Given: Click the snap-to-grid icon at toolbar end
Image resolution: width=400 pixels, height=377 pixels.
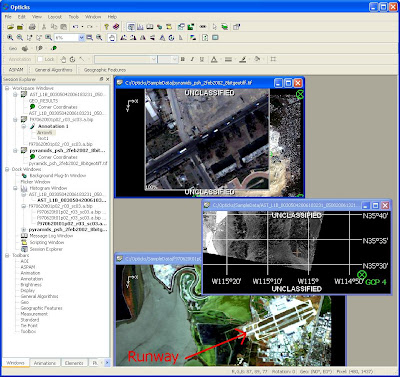Looking at the screenshot, I should point(273,59).
